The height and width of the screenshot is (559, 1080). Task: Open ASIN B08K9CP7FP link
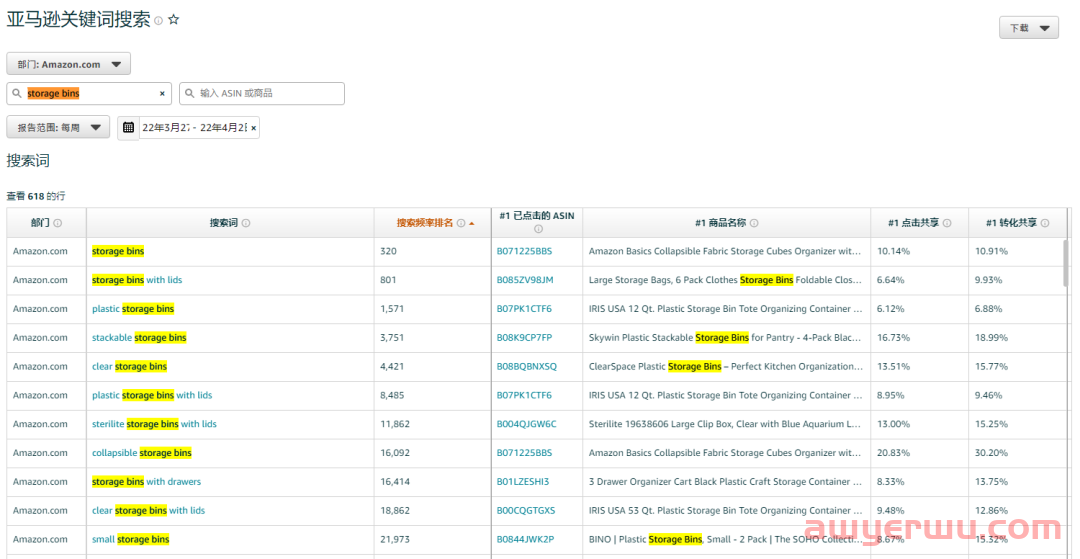[x=524, y=338]
